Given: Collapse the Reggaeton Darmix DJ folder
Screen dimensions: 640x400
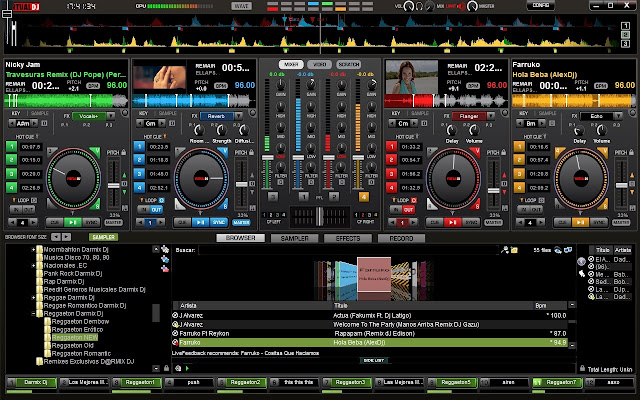Looking at the screenshot, I should 33,314.
